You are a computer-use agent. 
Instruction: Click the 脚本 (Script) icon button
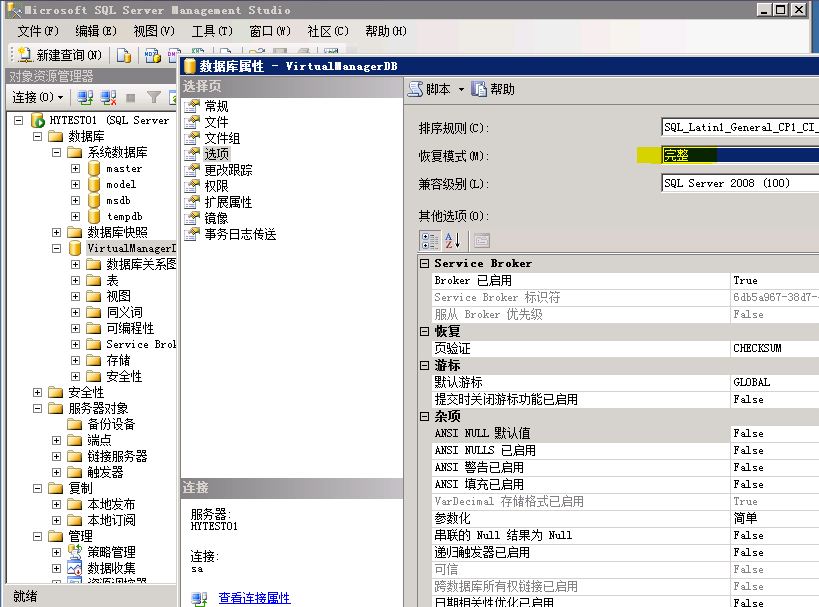(416, 89)
